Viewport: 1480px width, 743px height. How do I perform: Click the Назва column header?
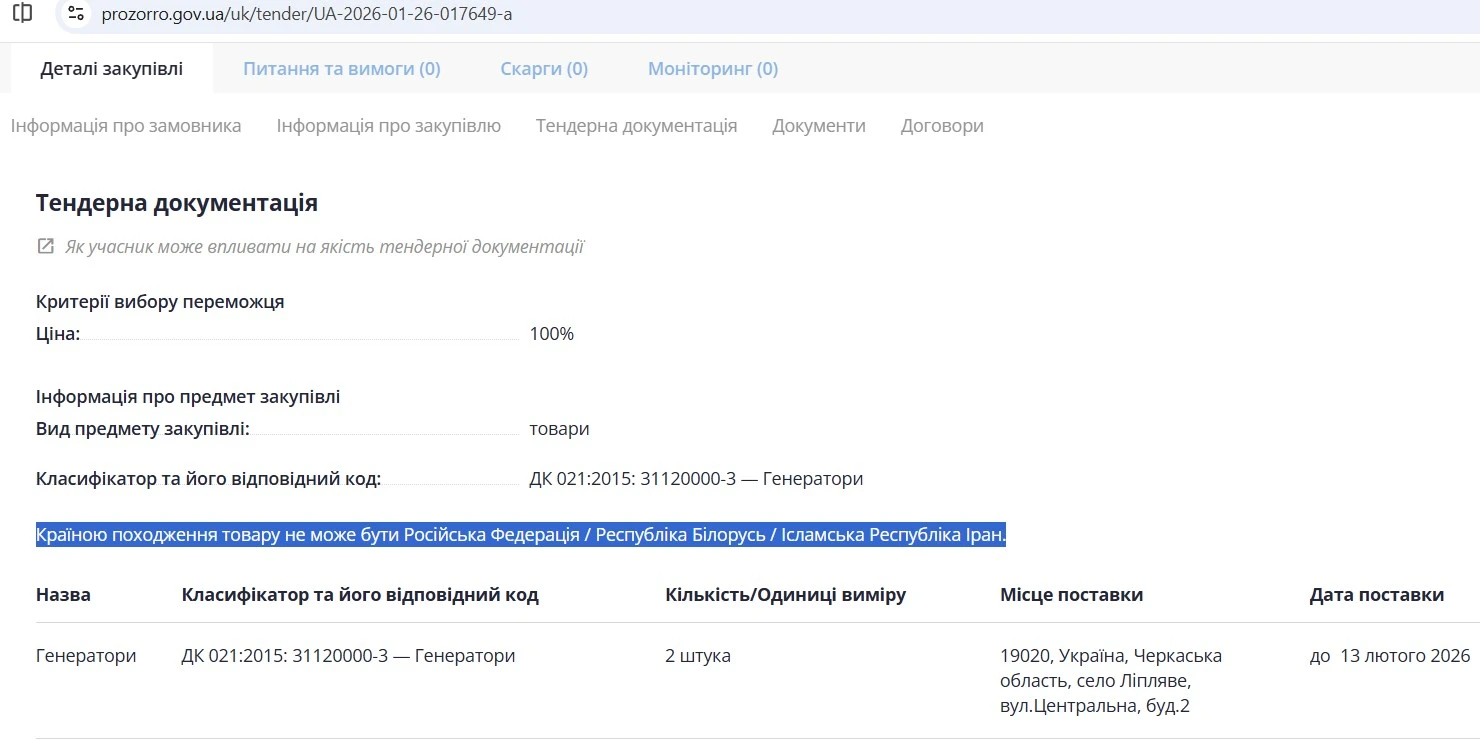click(63, 595)
